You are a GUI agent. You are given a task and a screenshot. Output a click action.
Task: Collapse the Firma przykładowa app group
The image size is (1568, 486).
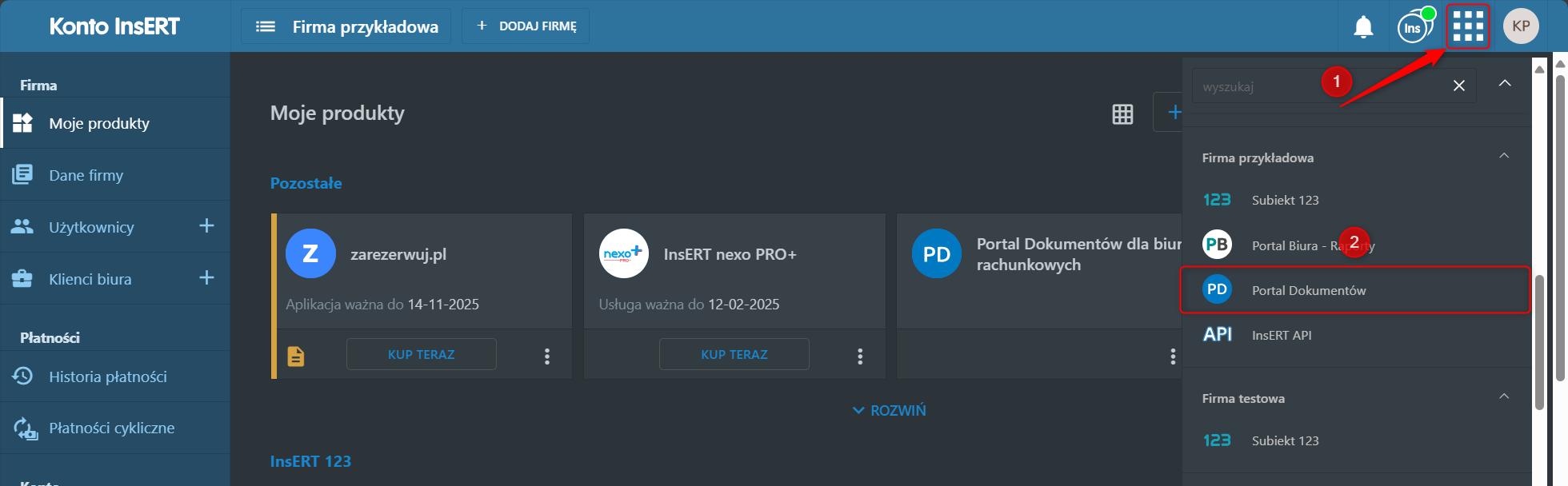click(1504, 157)
